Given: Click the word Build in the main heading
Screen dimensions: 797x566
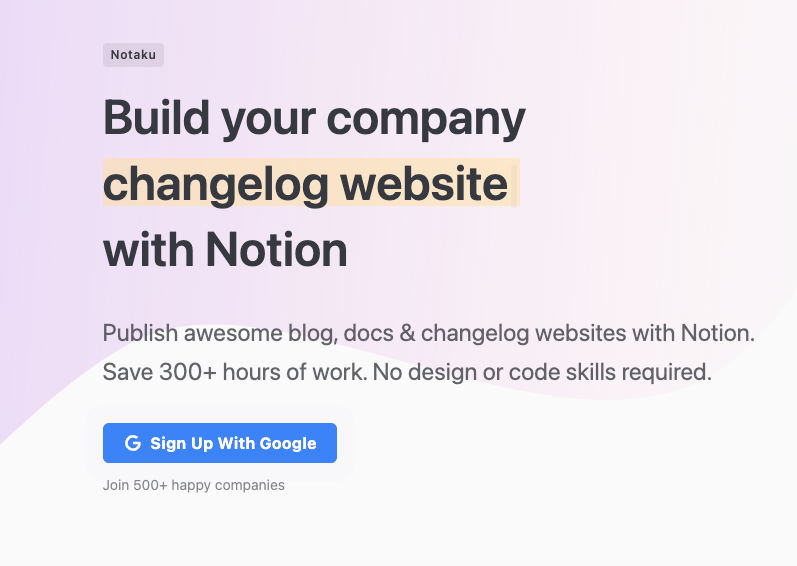Looking at the screenshot, I should tap(157, 116).
